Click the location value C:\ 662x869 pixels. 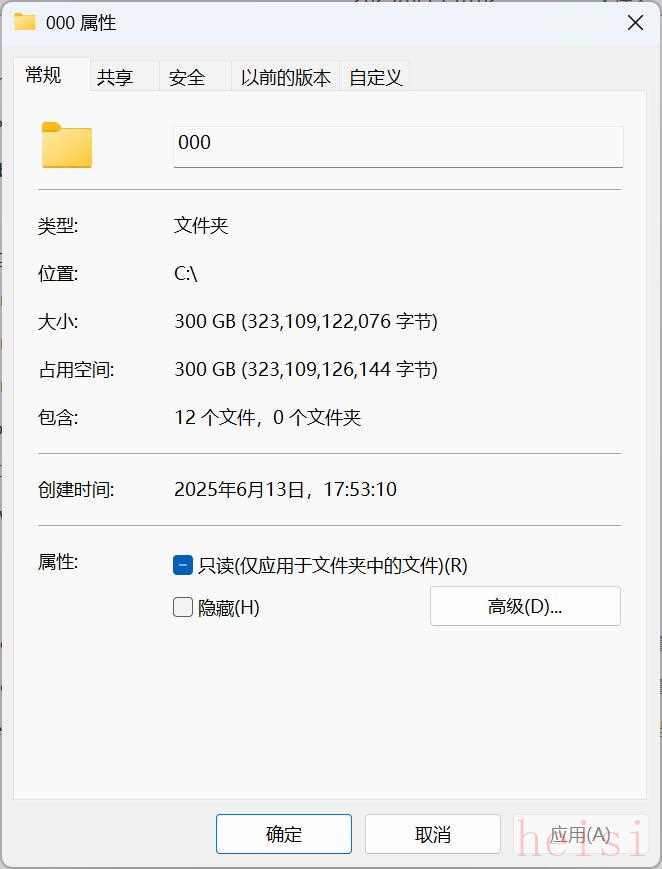[x=186, y=273]
